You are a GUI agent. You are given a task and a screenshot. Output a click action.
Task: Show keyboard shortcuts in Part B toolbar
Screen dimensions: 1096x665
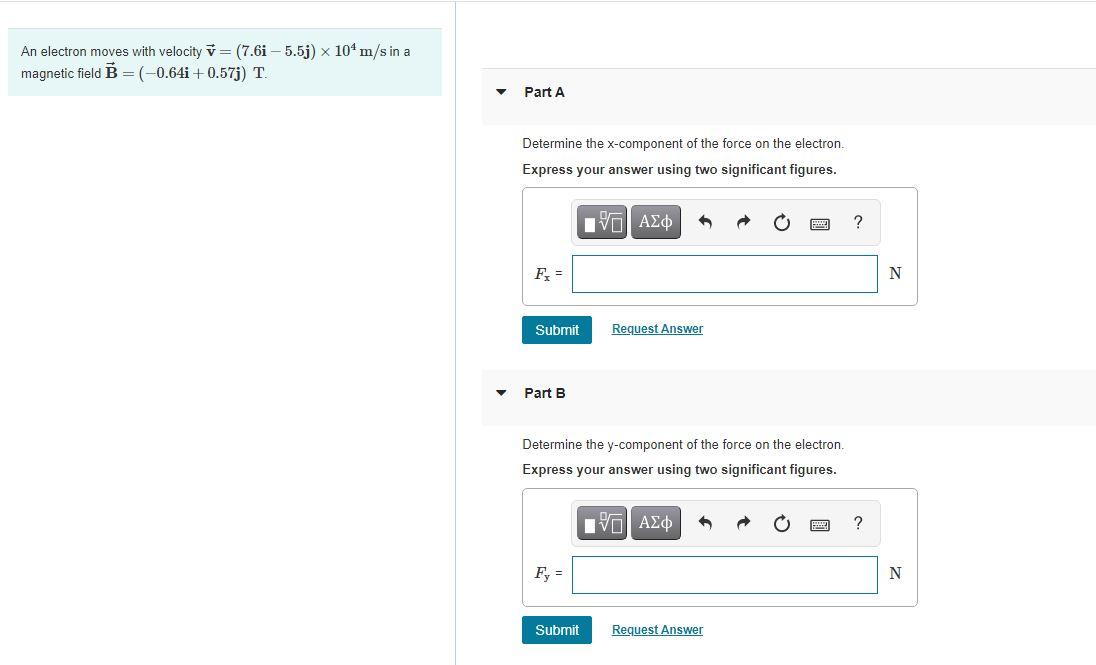coord(820,524)
